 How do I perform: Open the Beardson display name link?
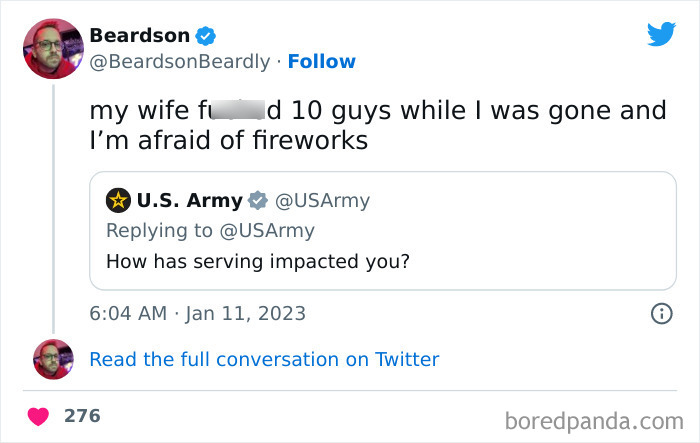click(139, 35)
